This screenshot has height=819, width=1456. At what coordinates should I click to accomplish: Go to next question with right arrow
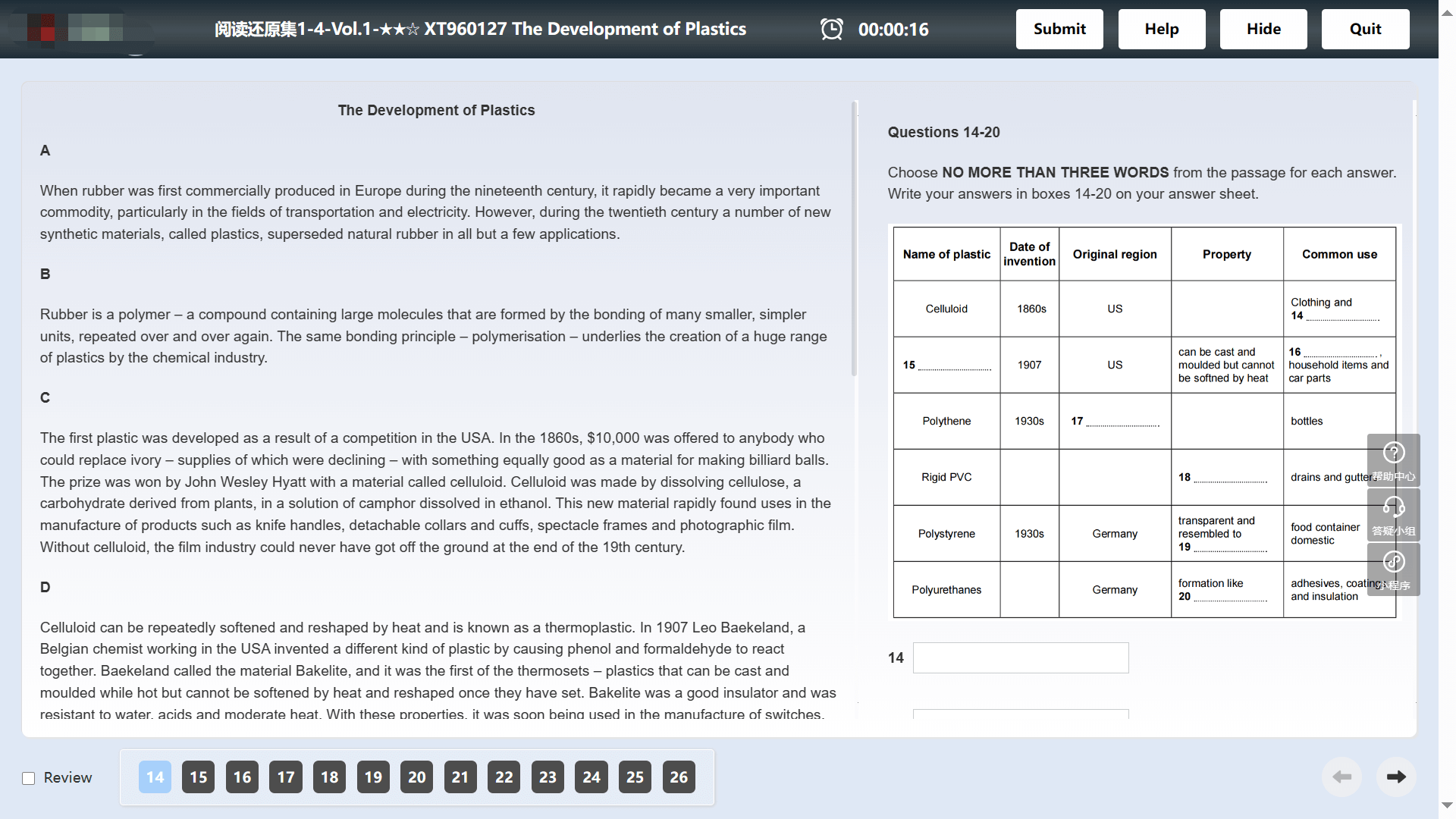(x=1396, y=777)
